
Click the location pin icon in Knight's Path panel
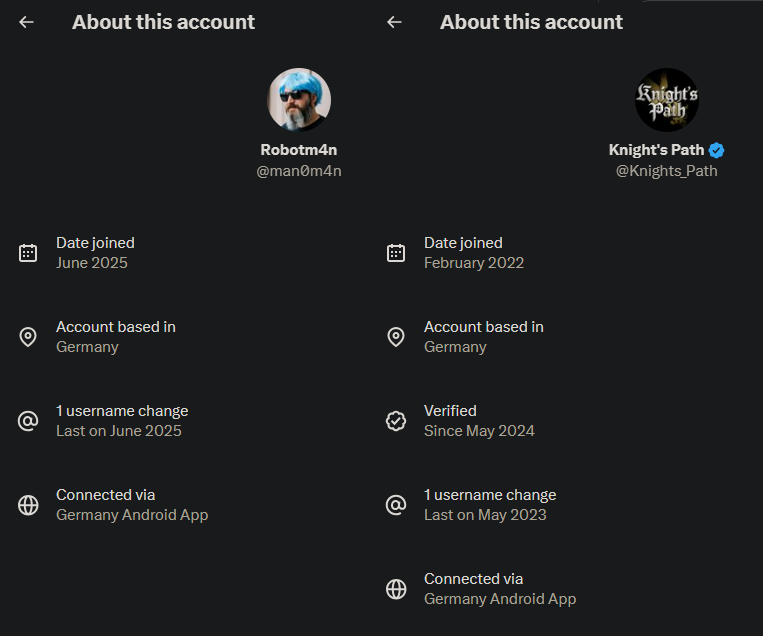point(396,337)
